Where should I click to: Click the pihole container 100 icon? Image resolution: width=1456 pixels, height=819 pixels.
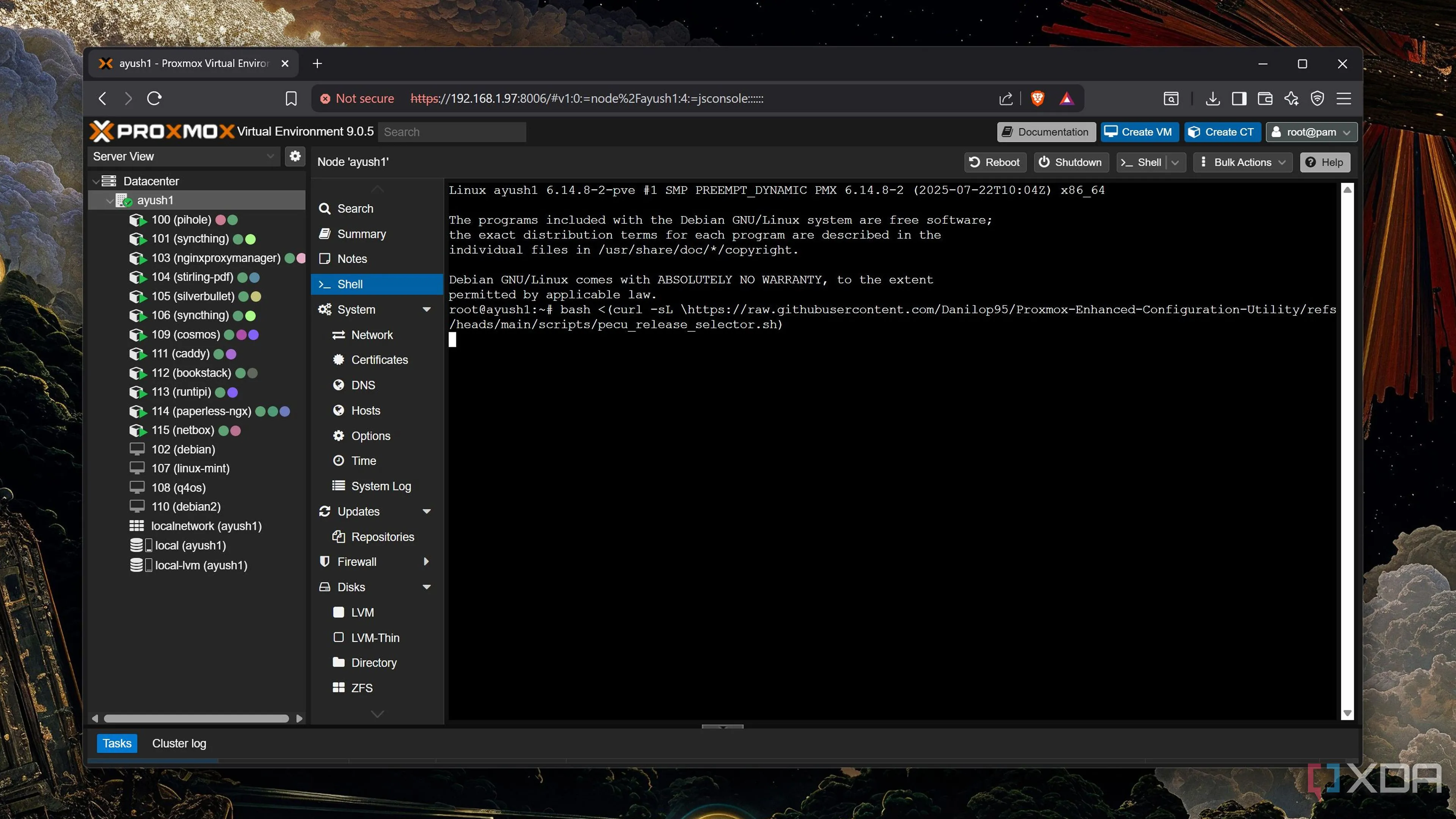137,220
